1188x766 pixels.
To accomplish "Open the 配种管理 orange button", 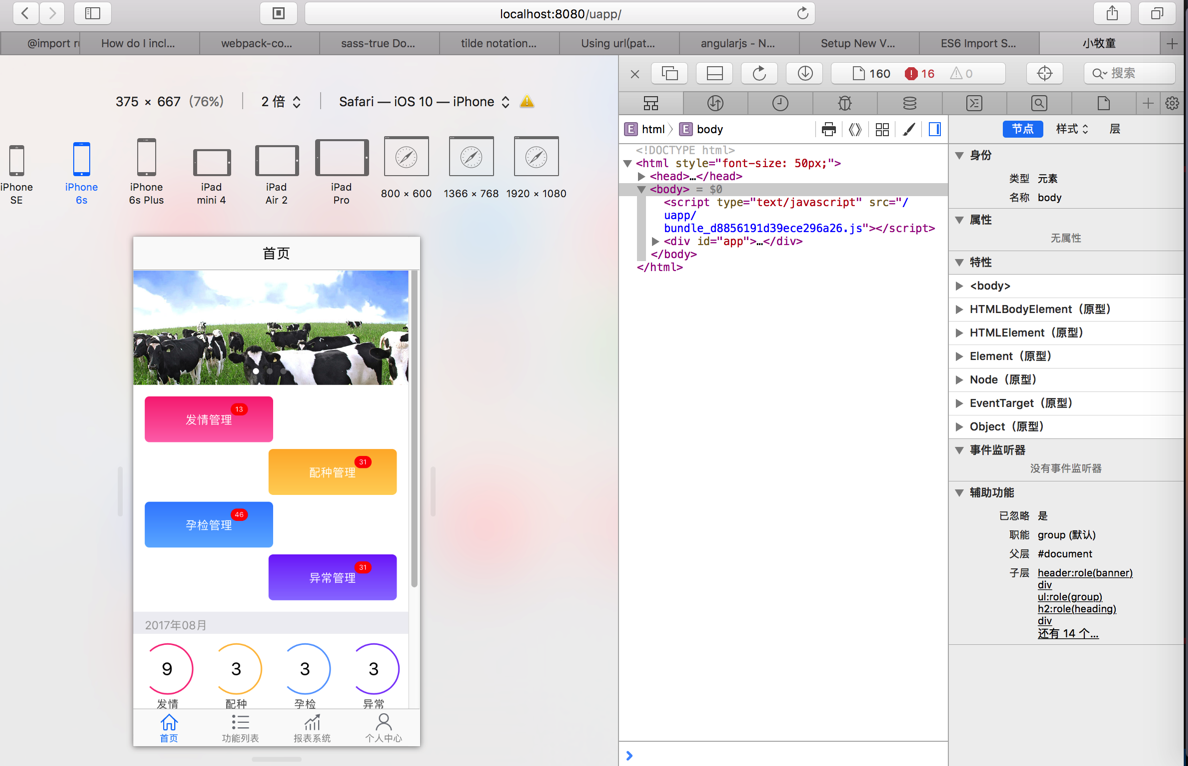I will pos(333,472).
